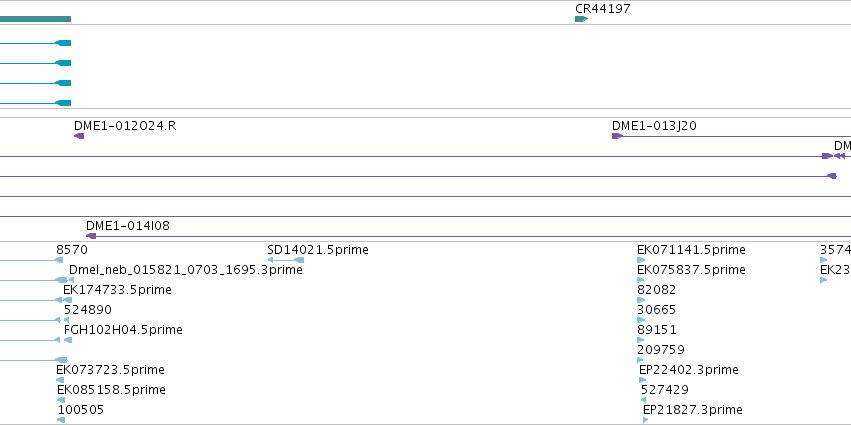This screenshot has width=851, height=425.
Task: Click the 8570 feature label
Action: [72, 250]
